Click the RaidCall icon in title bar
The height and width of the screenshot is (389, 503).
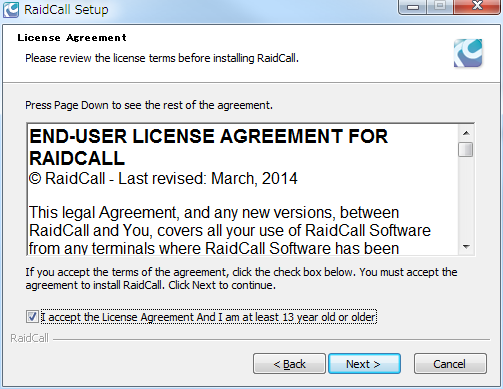11,9
